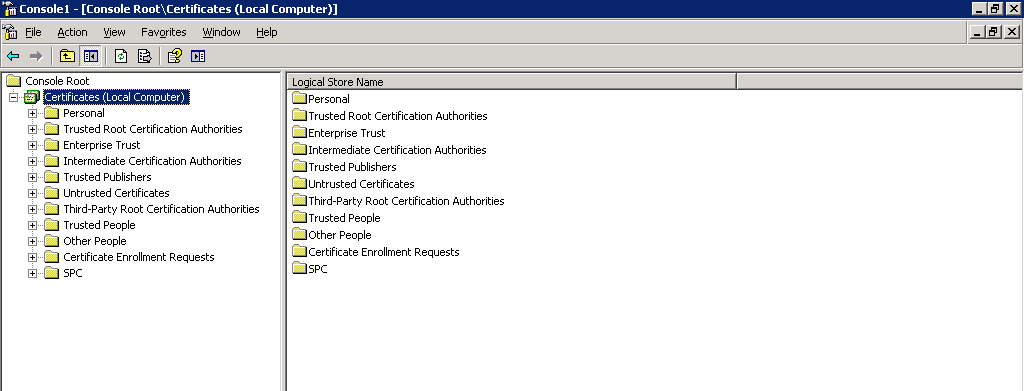Expand the Untrusted Certificates tree node
Image resolution: width=1024 pixels, height=391 pixels.
(x=32, y=193)
